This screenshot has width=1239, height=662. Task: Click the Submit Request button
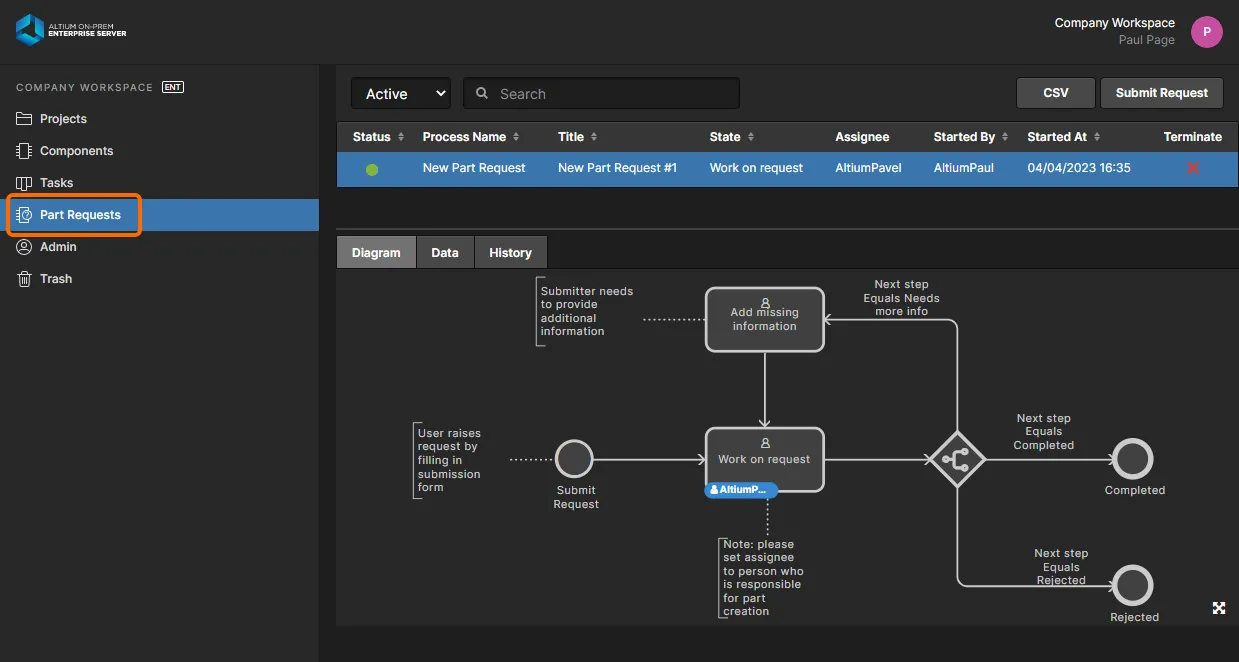pyautogui.click(x=1162, y=93)
